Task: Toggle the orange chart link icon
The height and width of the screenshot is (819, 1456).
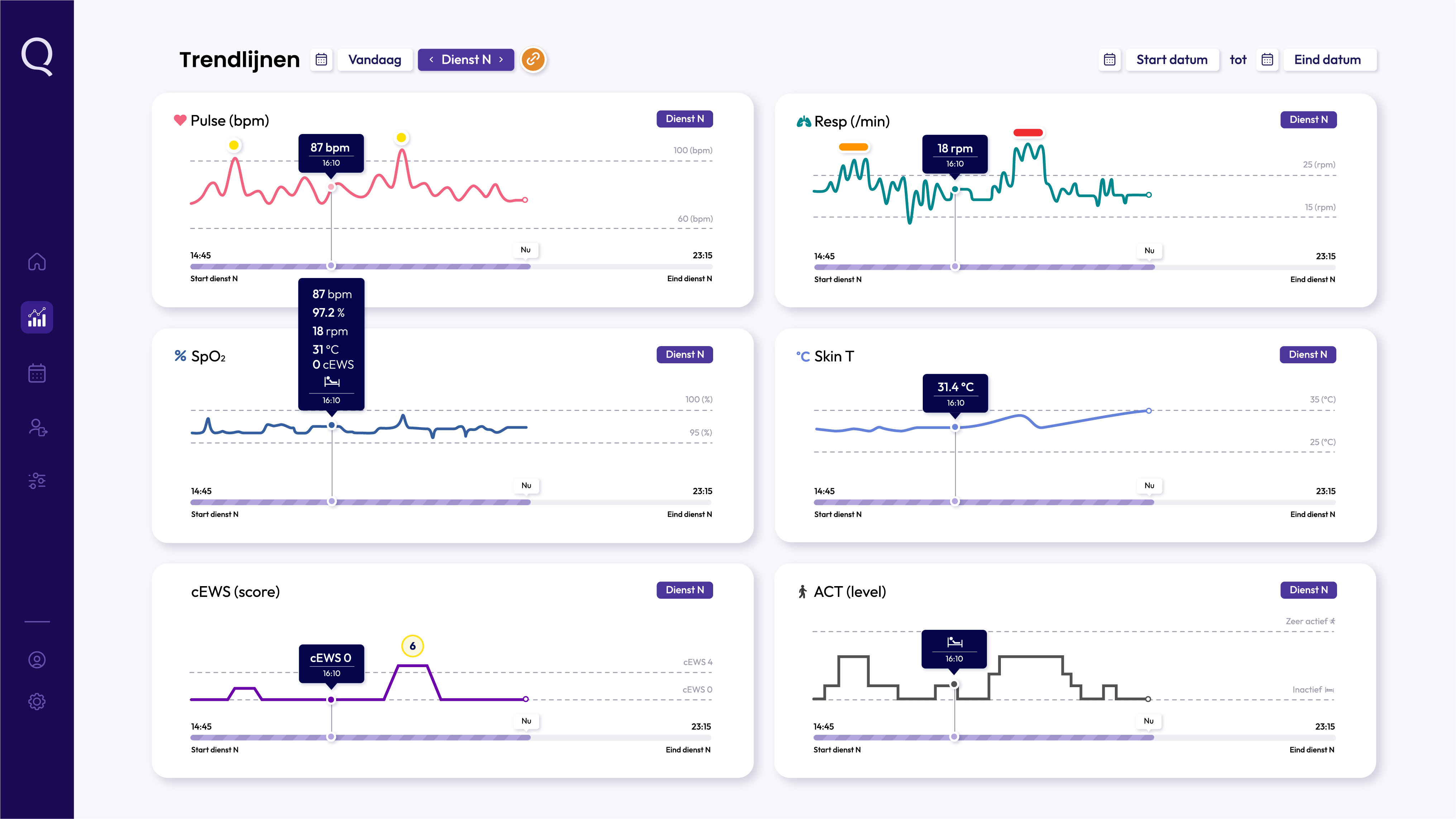Action: 533,59
